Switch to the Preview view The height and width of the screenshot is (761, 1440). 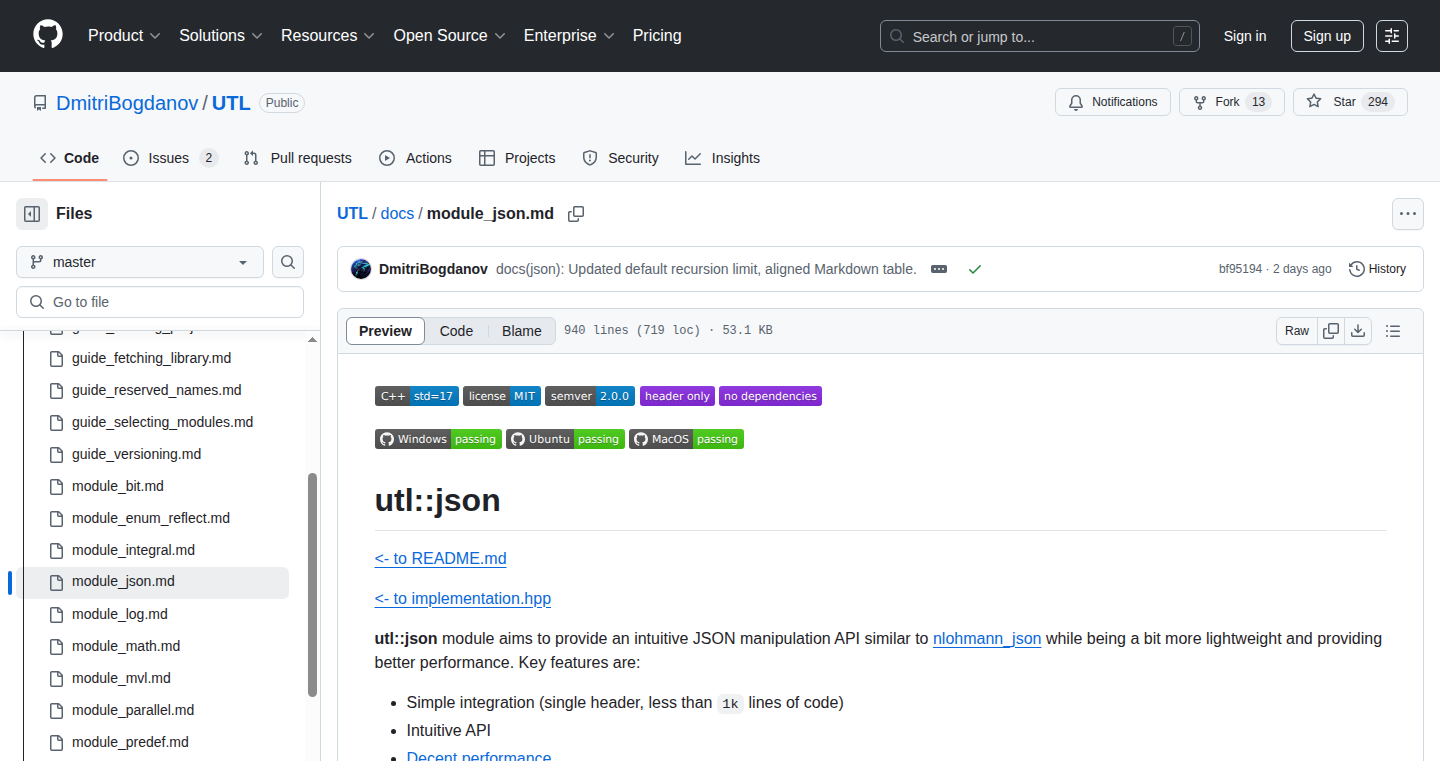pyautogui.click(x=385, y=331)
